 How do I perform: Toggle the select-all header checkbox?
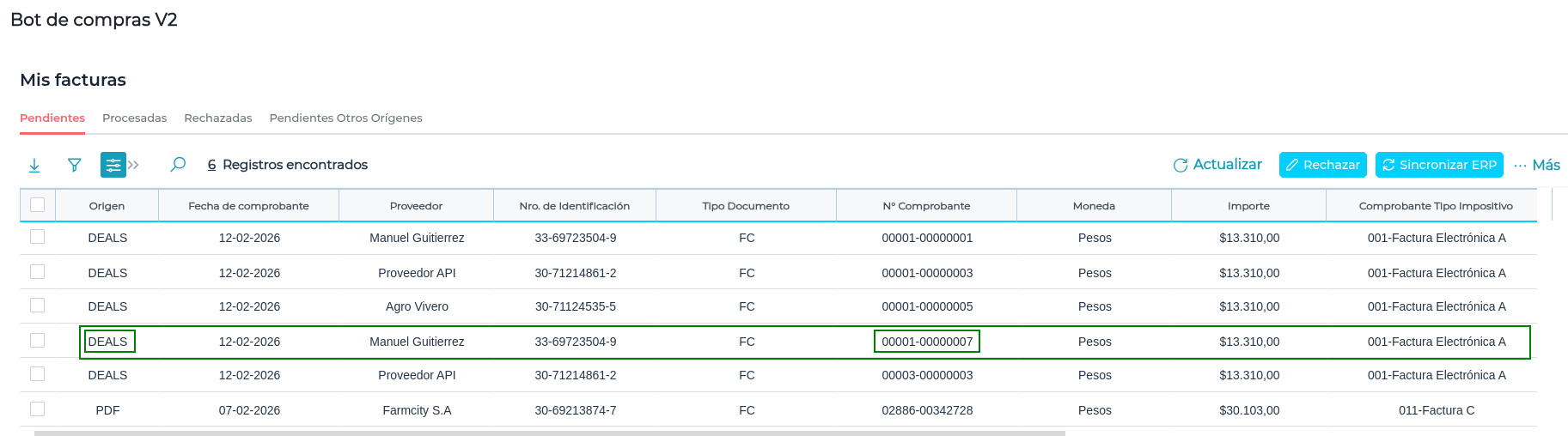tap(37, 205)
